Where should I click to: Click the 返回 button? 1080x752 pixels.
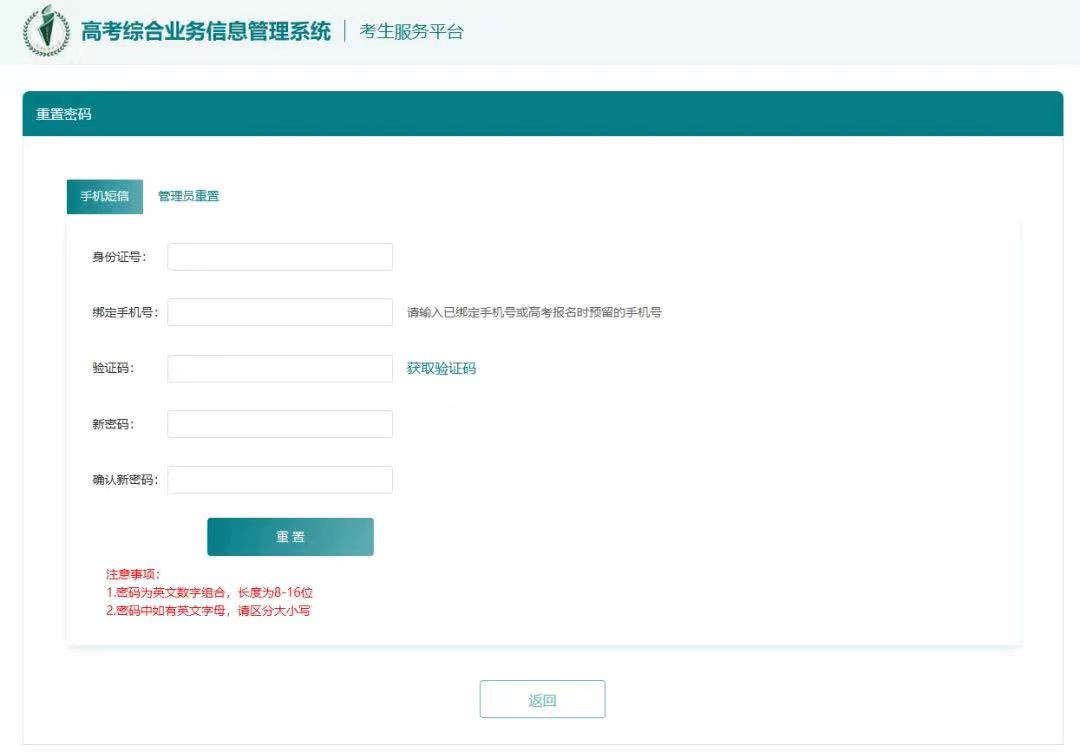click(x=542, y=699)
